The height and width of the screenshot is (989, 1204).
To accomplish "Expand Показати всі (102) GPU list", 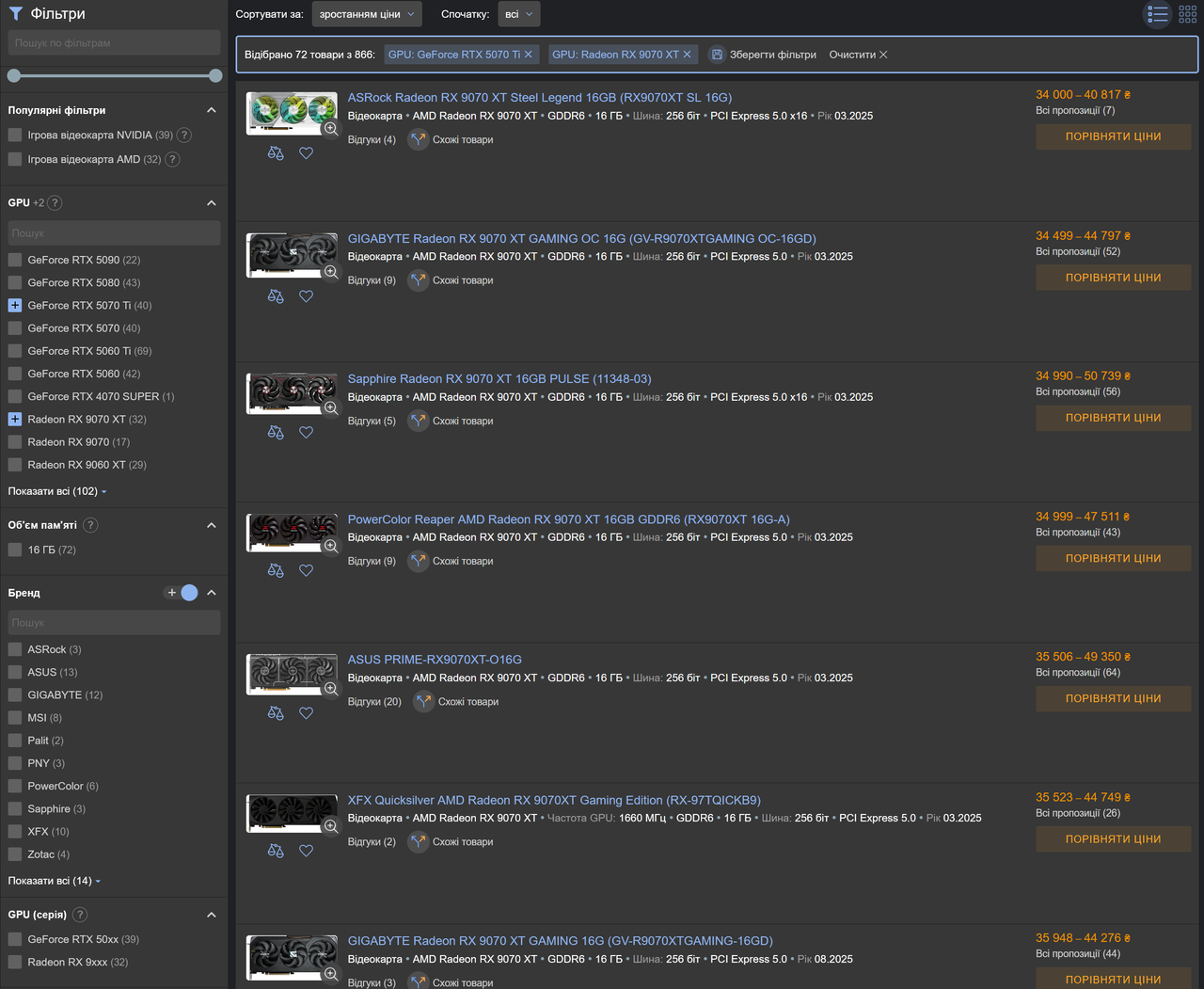I will coord(57,491).
